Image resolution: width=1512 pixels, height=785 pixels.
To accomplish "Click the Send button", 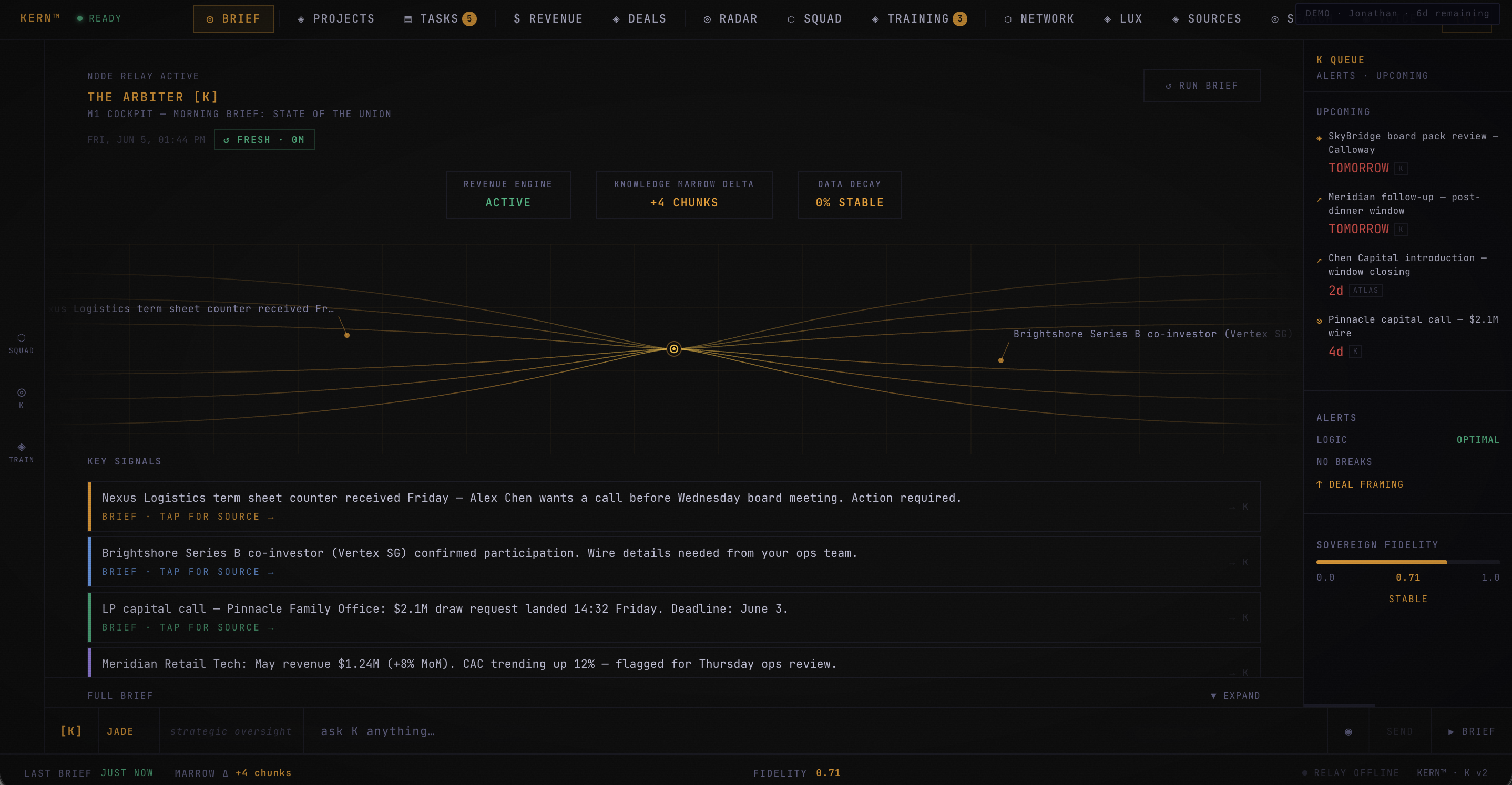I will click(1399, 731).
